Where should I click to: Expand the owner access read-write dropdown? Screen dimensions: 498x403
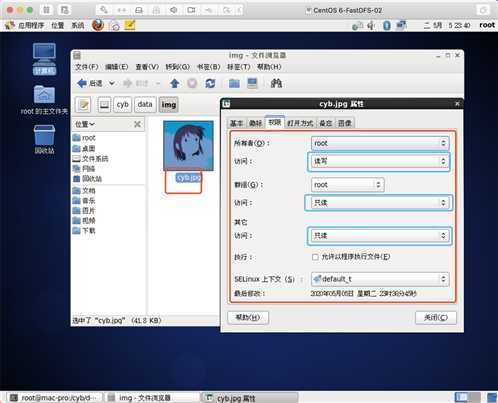click(x=379, y=162)
